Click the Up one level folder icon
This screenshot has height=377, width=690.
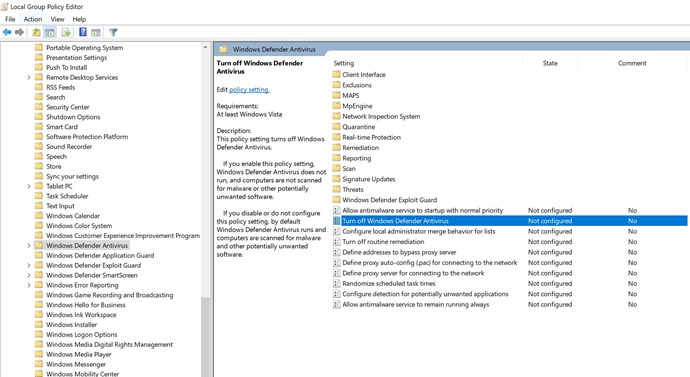[x=37, y=32]
